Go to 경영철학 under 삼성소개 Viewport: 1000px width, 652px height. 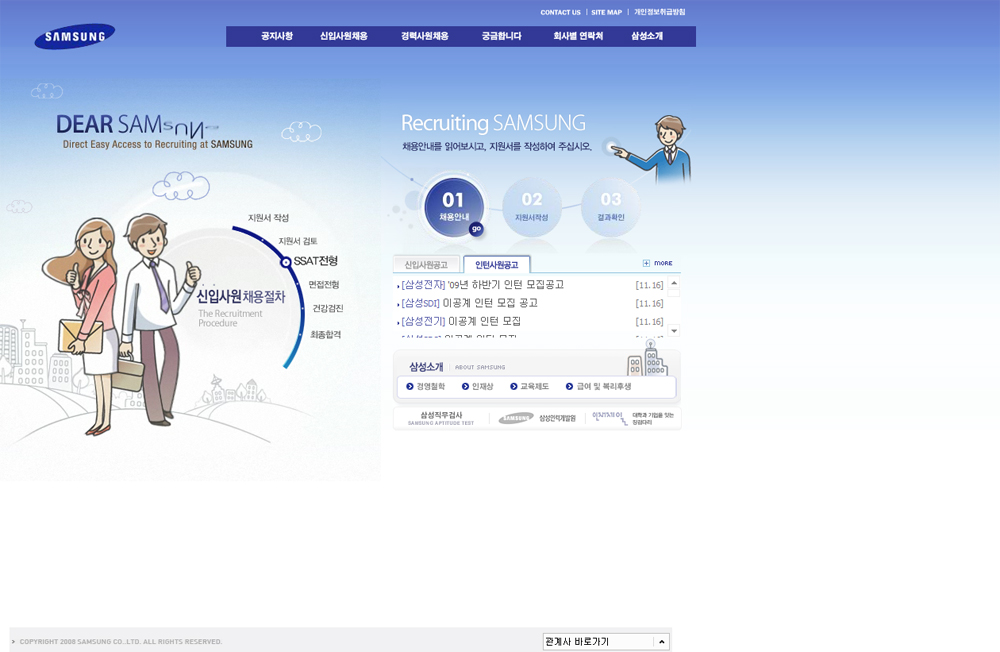pyautogui.click(x=430, y=386)
